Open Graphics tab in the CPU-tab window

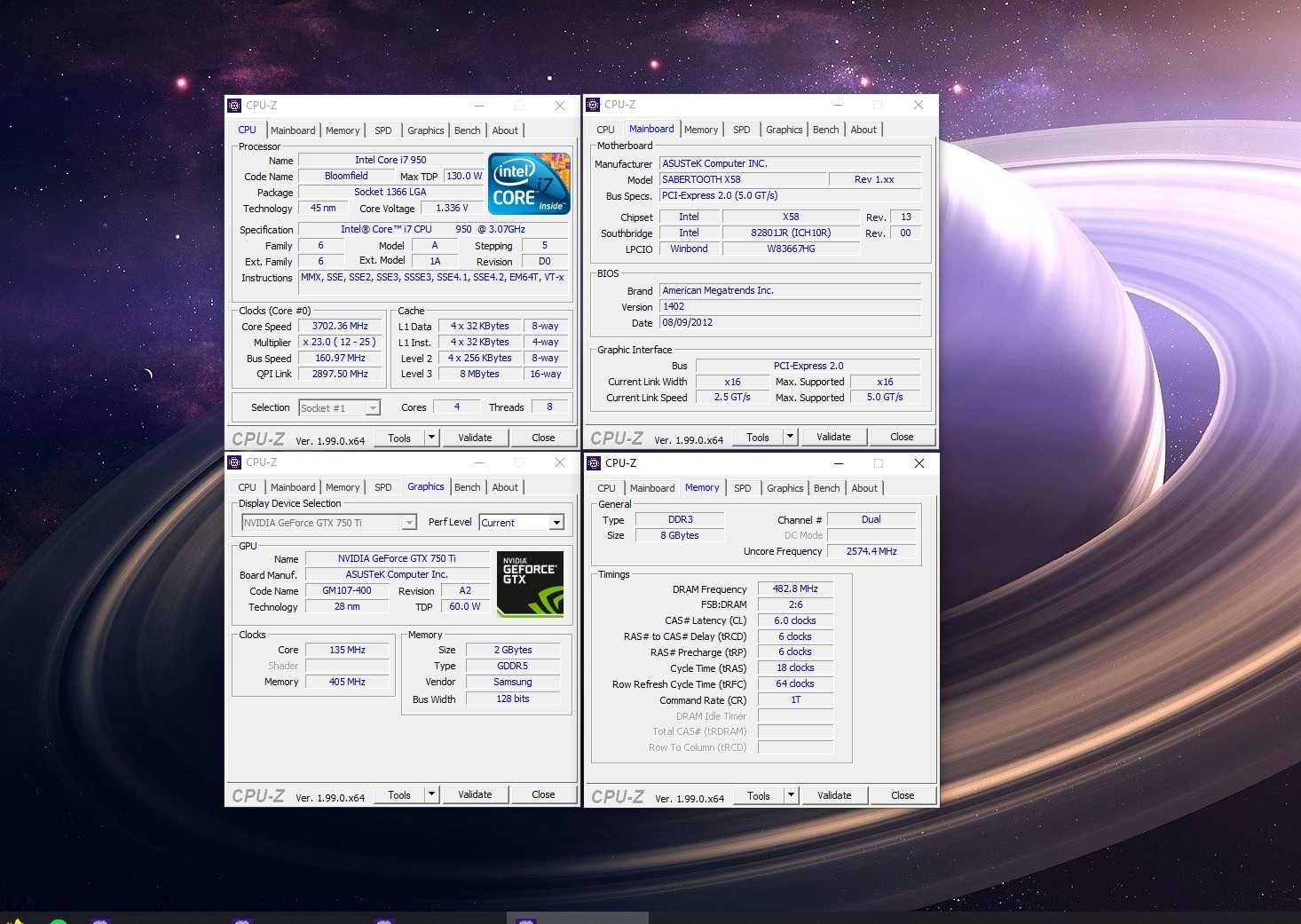point(426,130)
